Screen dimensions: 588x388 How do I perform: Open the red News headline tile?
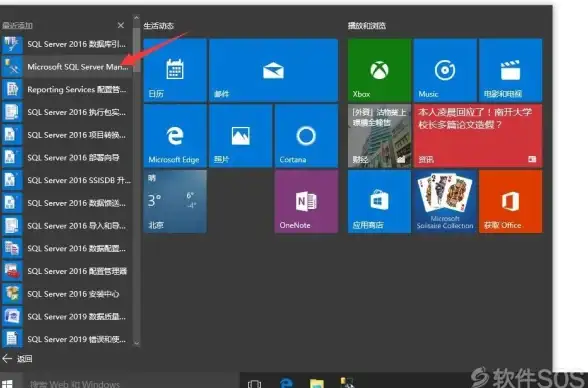478,136
